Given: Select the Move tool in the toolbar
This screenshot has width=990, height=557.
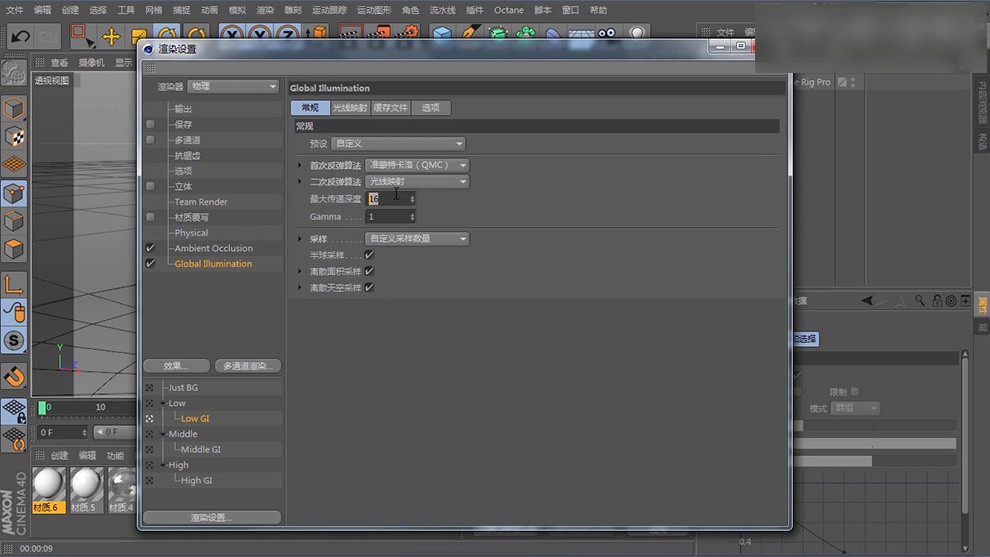Looking at the screenshot, I should [111, 37].
